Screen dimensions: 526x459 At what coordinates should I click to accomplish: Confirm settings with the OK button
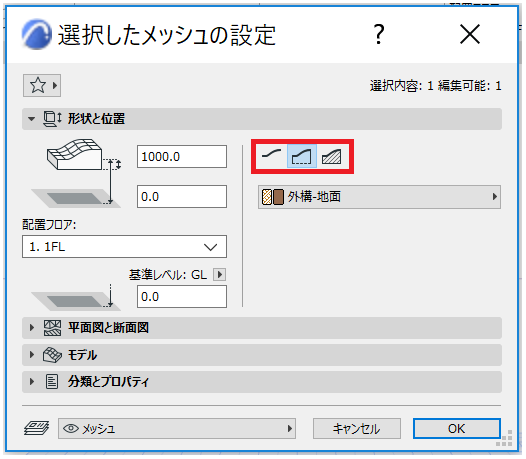click(457, 428)
